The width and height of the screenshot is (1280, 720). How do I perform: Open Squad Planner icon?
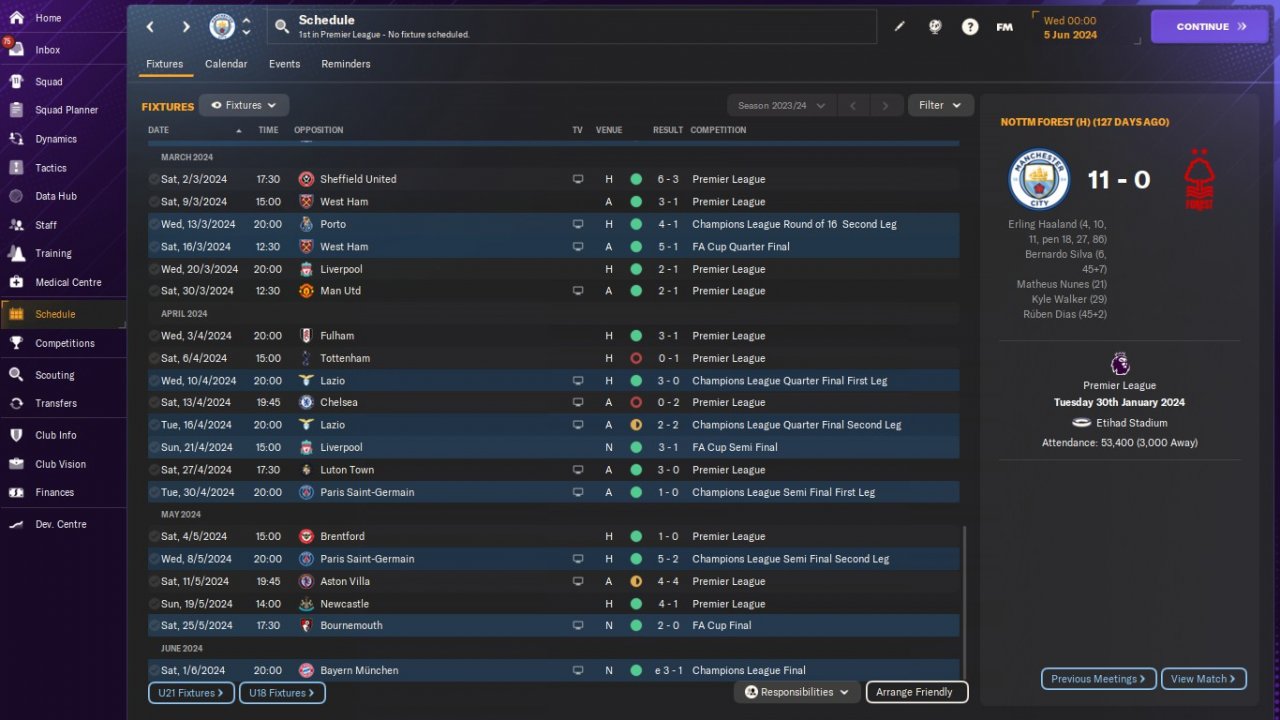click(16, 110)
